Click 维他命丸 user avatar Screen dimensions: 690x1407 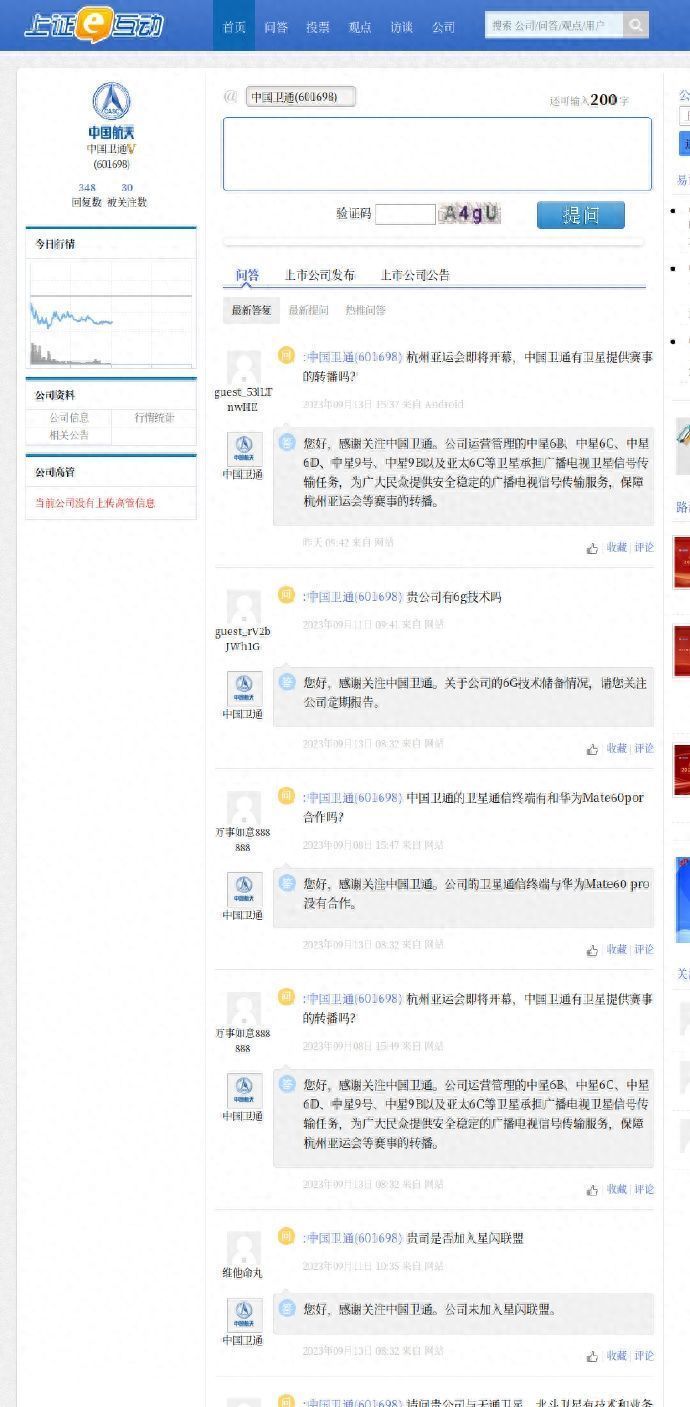243,1248
